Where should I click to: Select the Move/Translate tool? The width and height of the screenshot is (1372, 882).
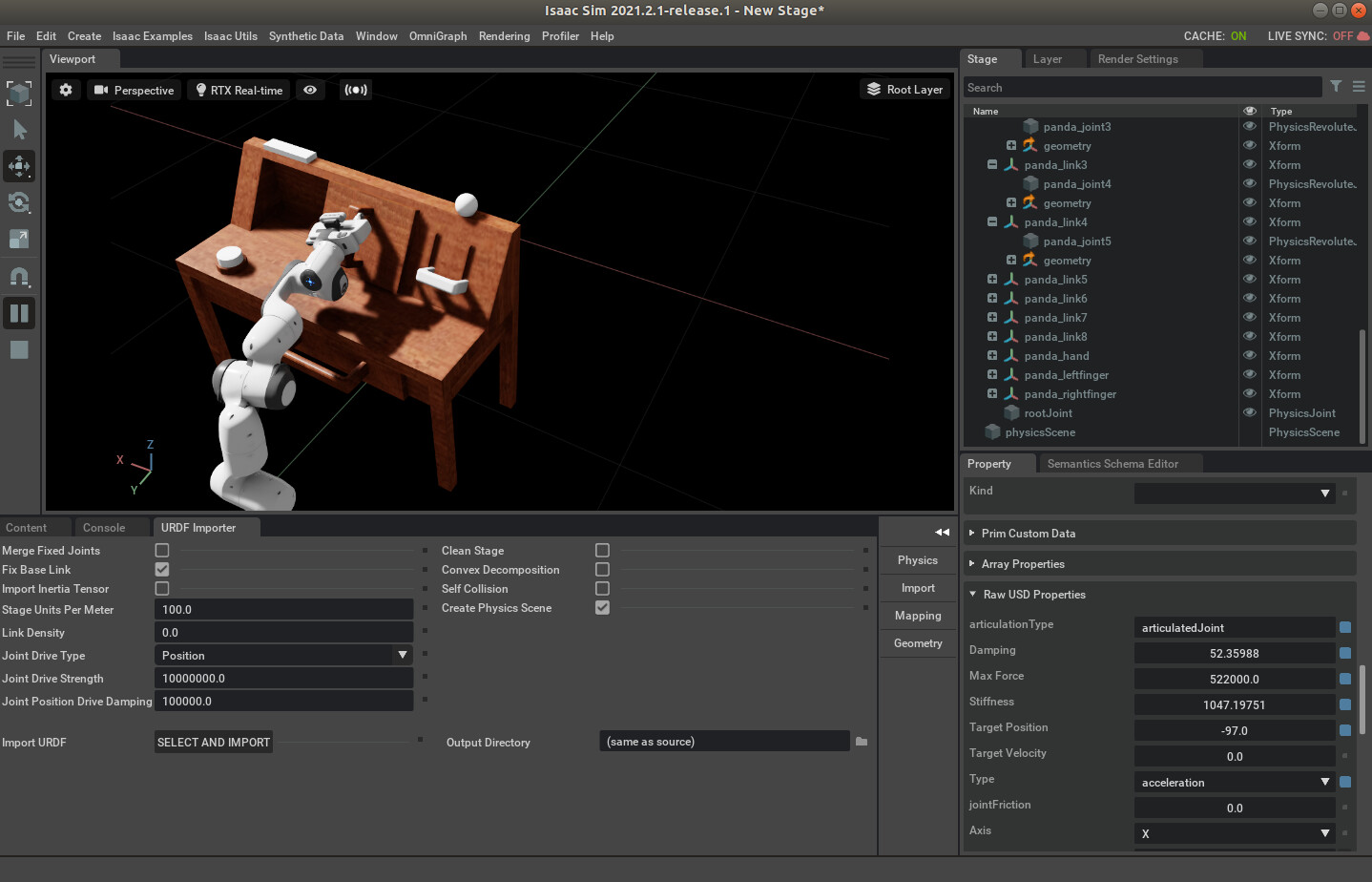point(19,166)
